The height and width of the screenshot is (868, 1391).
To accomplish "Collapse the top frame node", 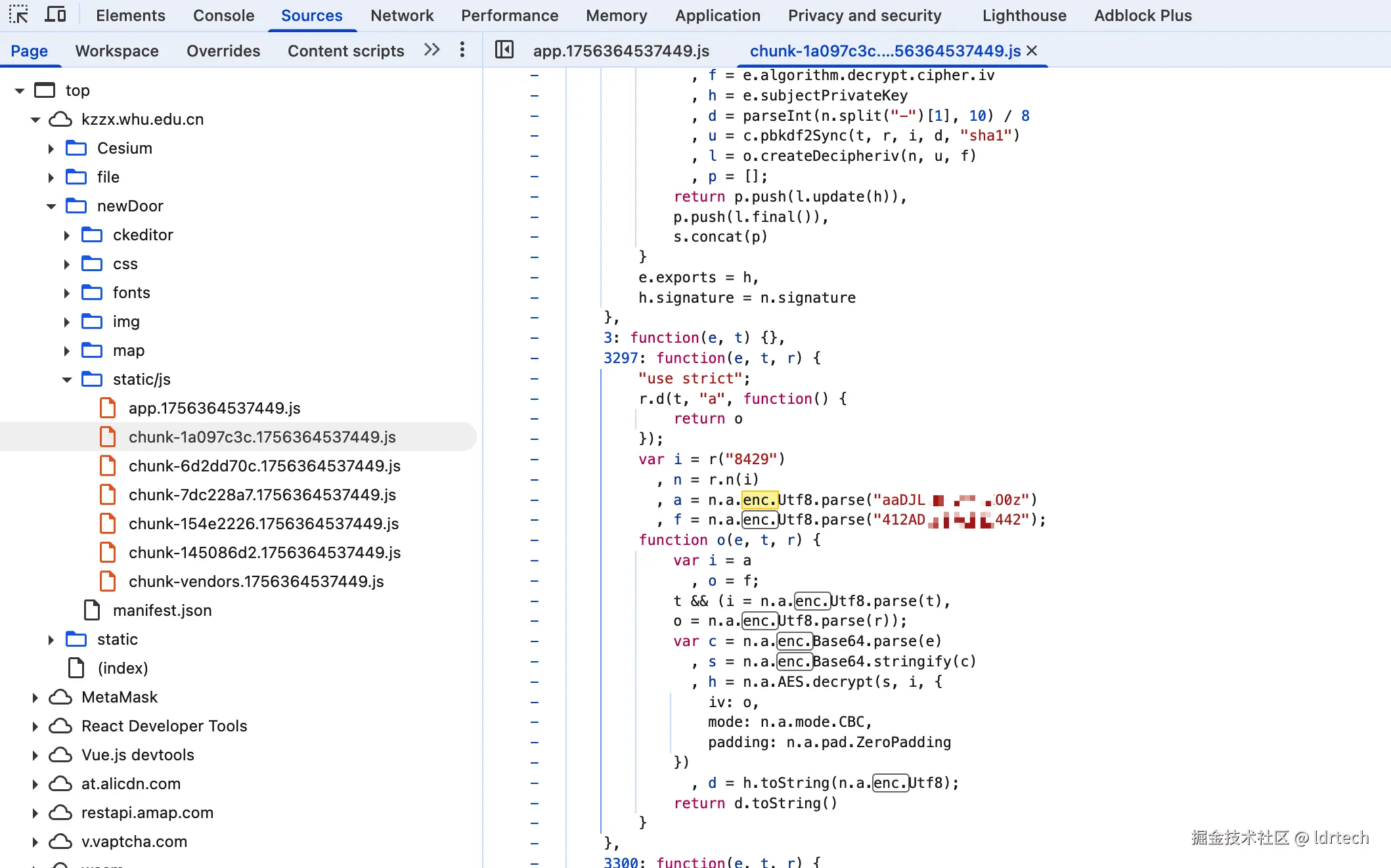I will [x=20, y=91].
